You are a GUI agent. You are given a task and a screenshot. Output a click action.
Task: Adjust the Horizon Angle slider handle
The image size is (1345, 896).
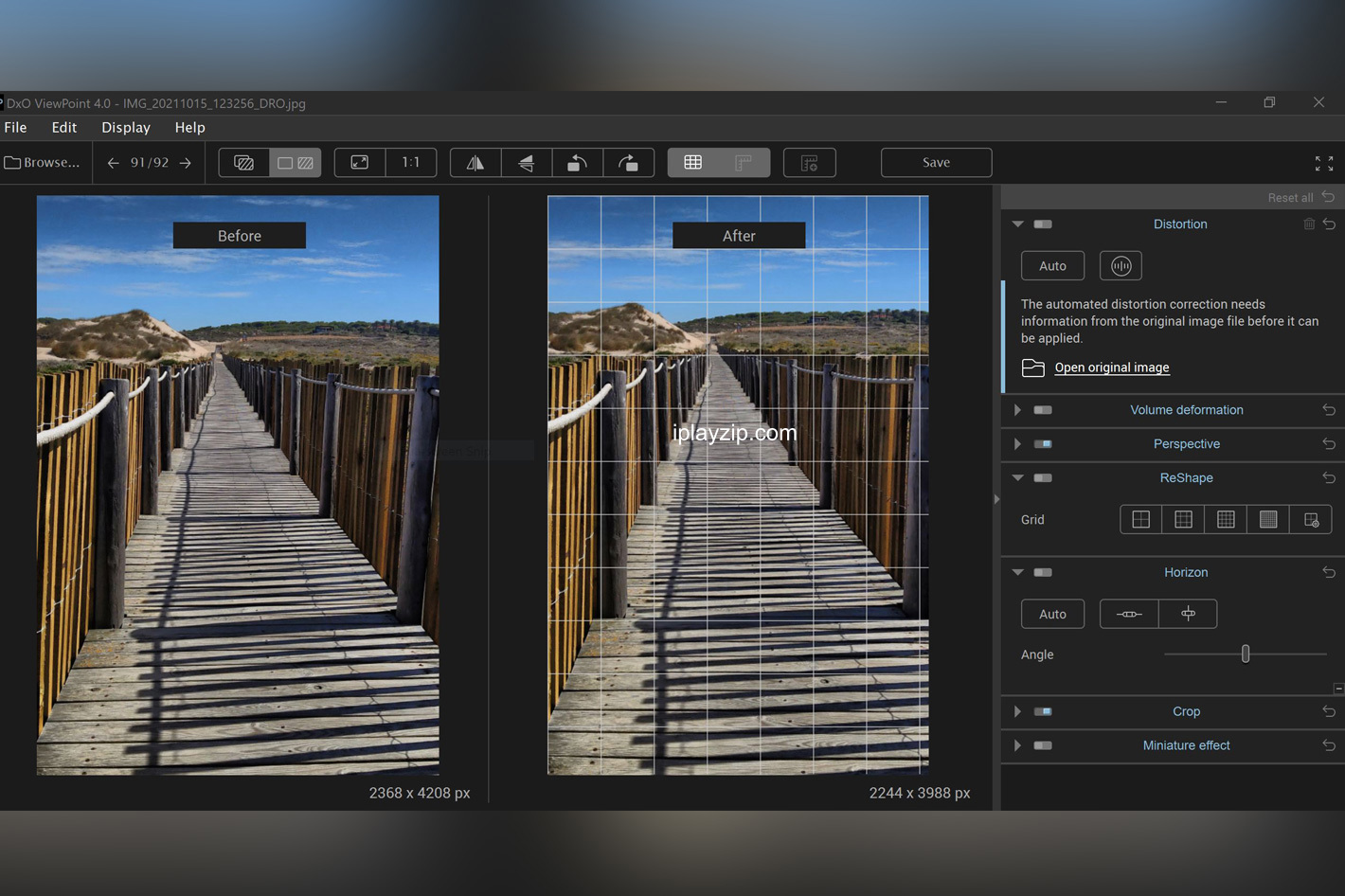click(x=1246, y=654)
